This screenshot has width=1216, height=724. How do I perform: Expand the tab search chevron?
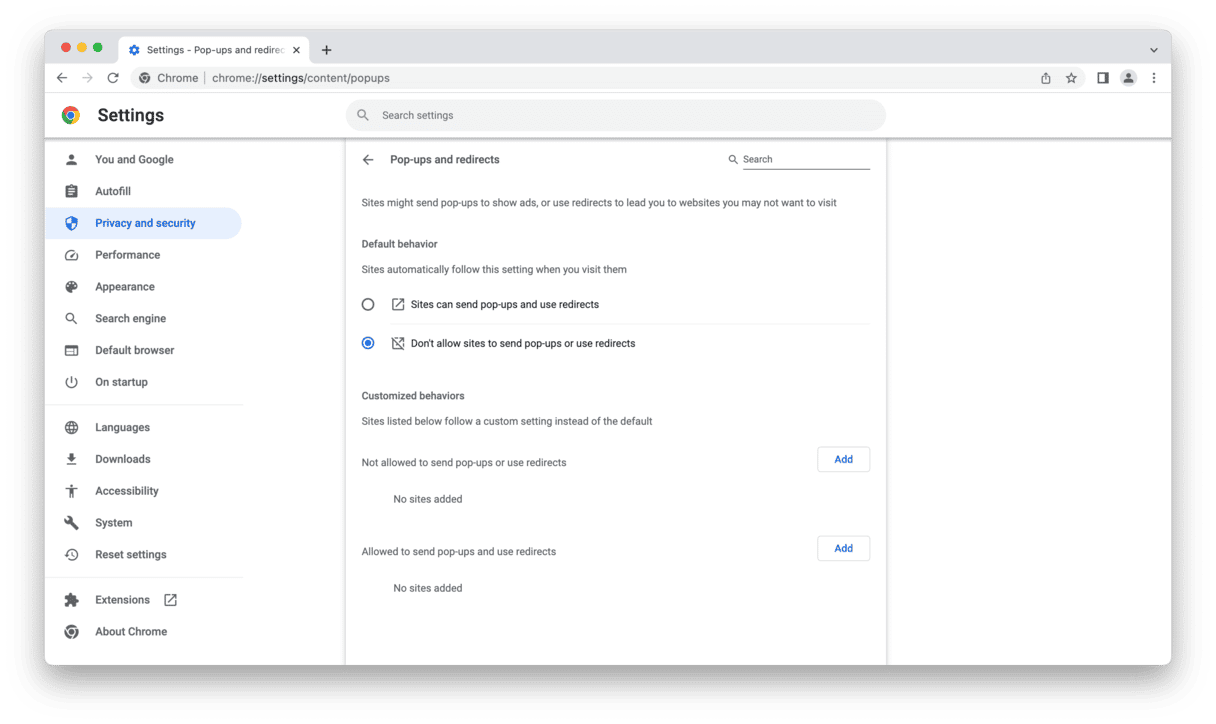[x=1153, y=50]
